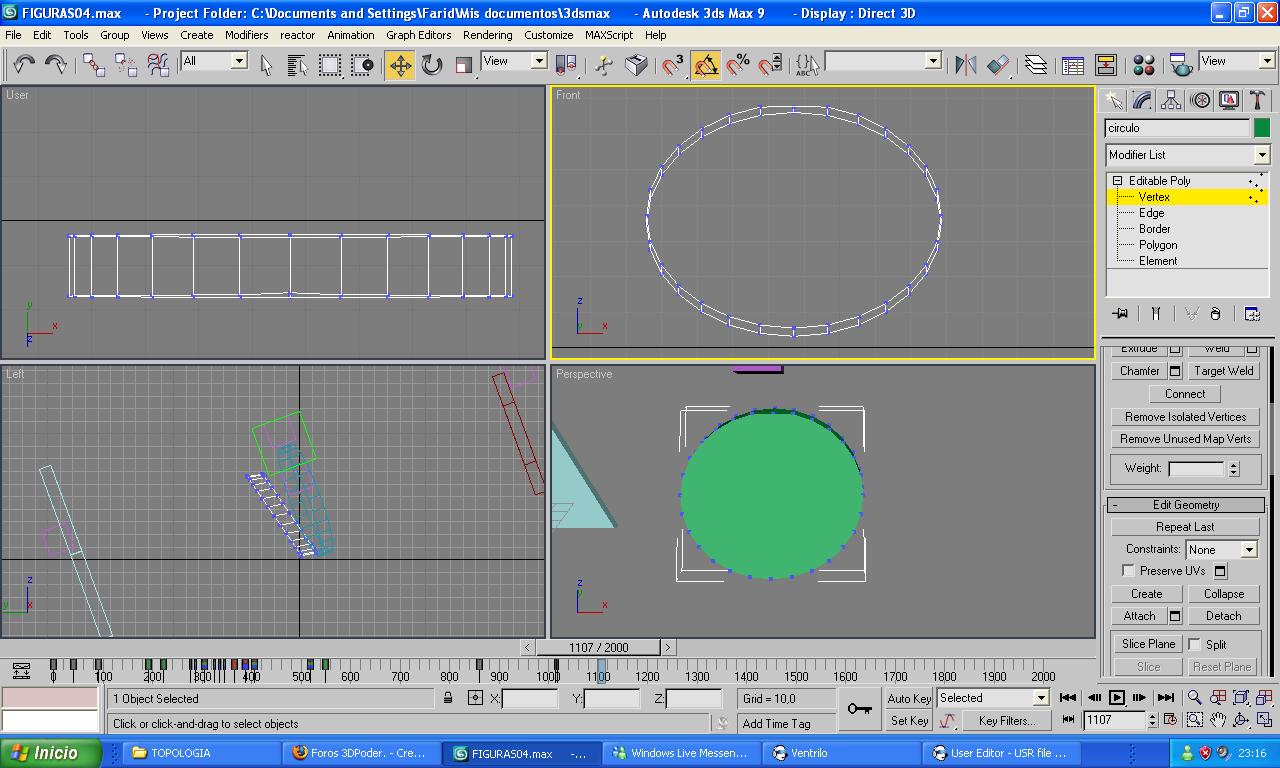This screenshot has width=1280, height=768.
Task: Click the current frame number field
Action: point(1113,720)
